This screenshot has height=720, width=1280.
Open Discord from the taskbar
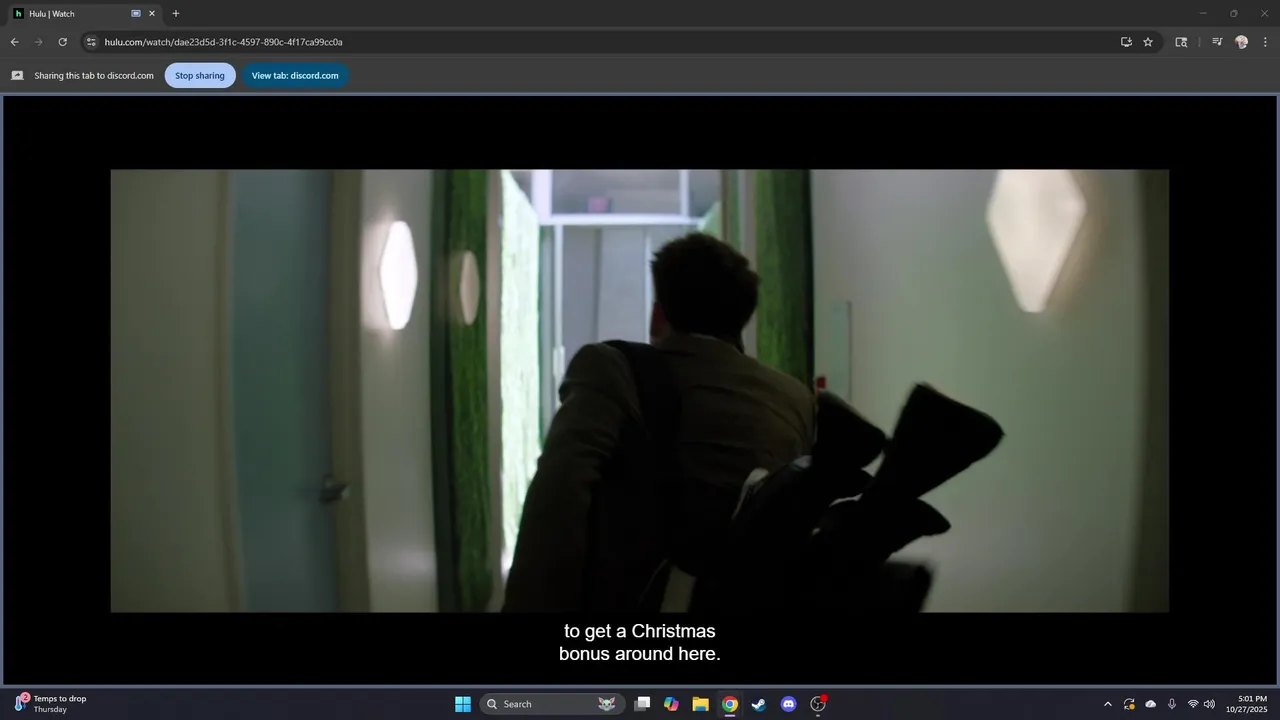pos(788,704)
